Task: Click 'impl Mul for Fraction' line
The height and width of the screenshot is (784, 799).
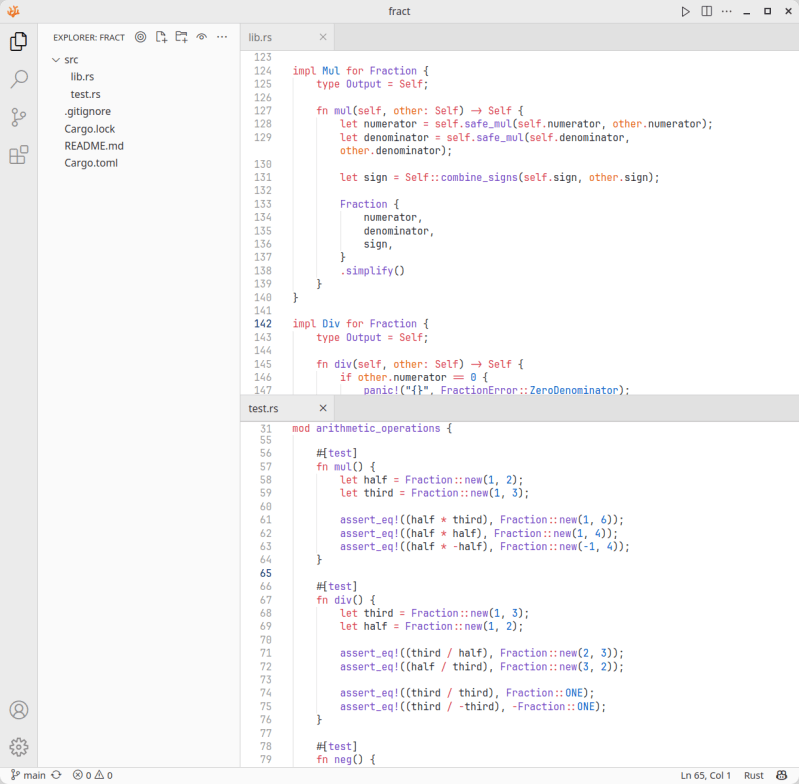Action: click(x=361, y=71)
